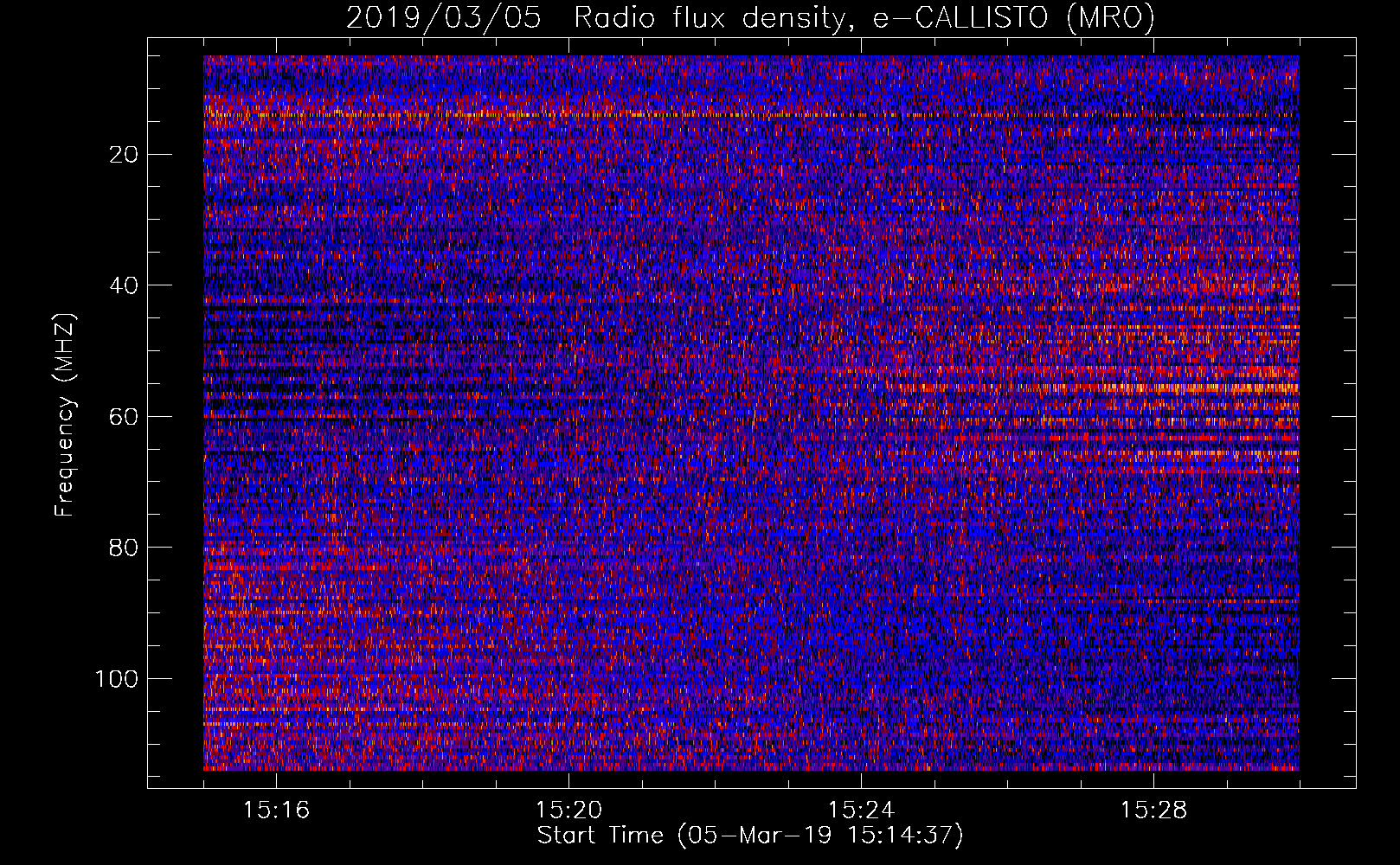This screenshot has width=1400, height=865.
Task: Click the 15:16 time tick label
Action: (x=276, y=811)
